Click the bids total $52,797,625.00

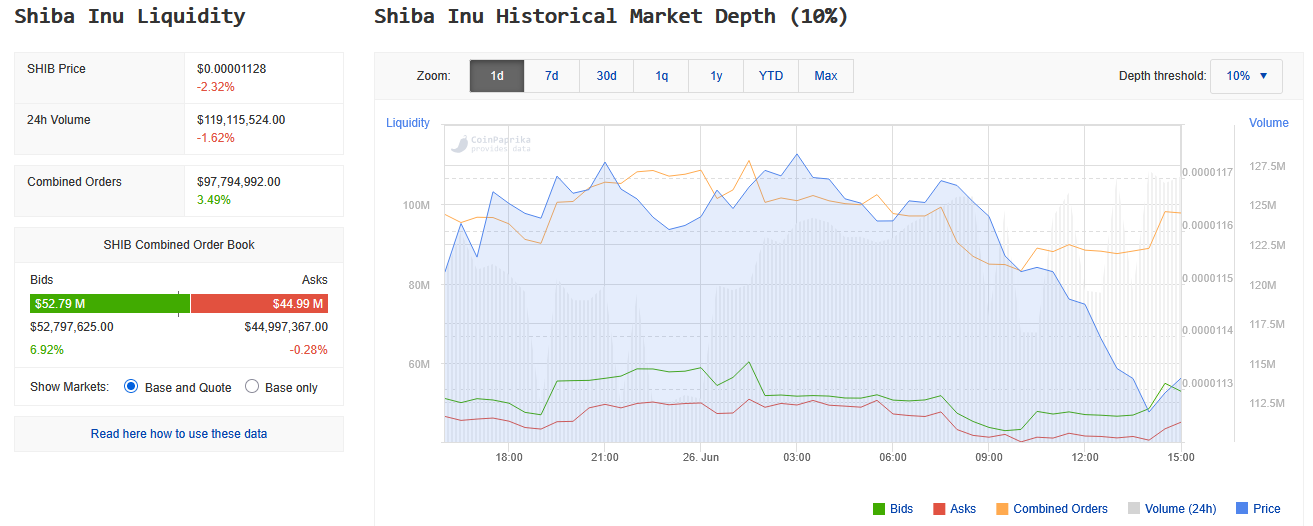71,327
